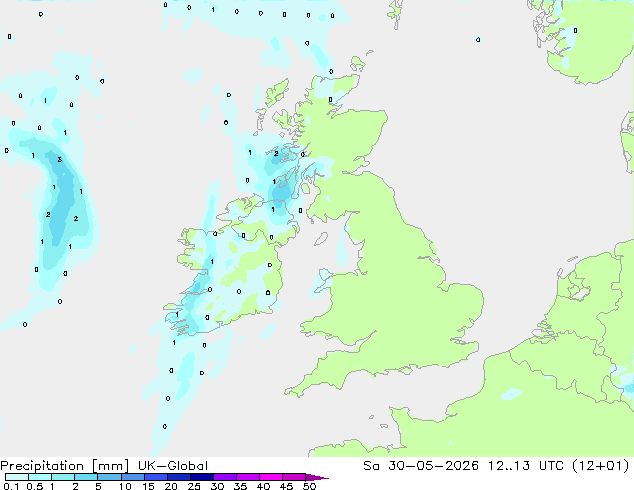Click the legend label '40'
This screenshot has height=490, width=634.
click(263, 486)
